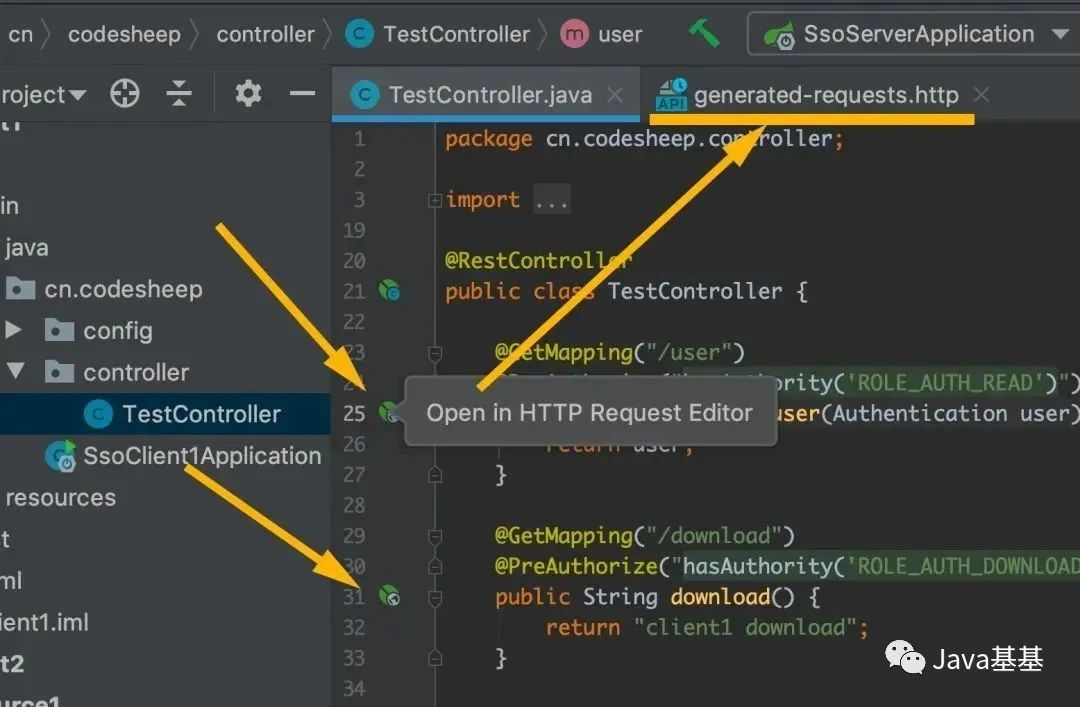Close the generated-requests.http tab
Viewport: 1080px width, 707px height.
(x=982, y=94)
